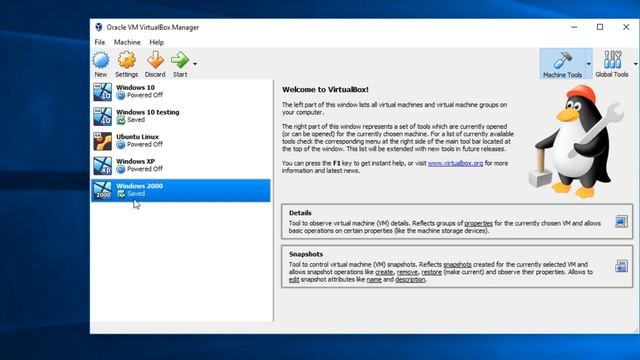Open the Details tool icon
The width and height of the screenshot is (640, 360).
click(x=621, y=222)
